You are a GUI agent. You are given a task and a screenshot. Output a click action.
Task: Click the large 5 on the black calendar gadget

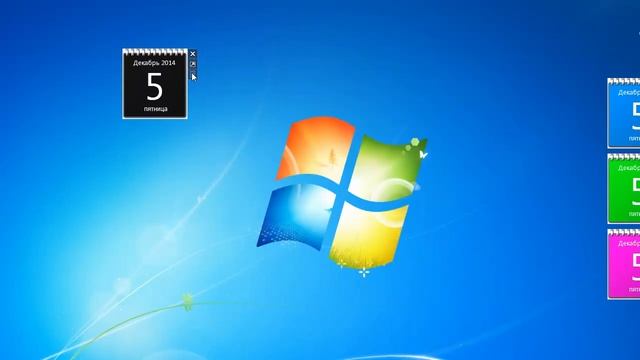[155, 87]
